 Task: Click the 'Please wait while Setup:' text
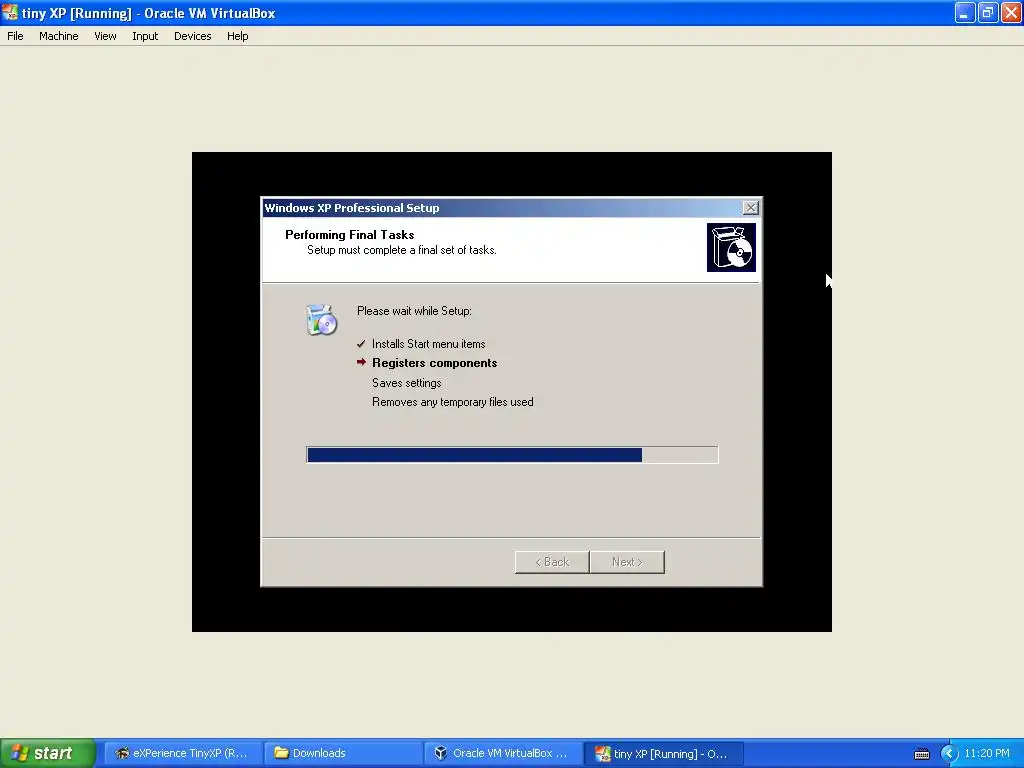414,311
